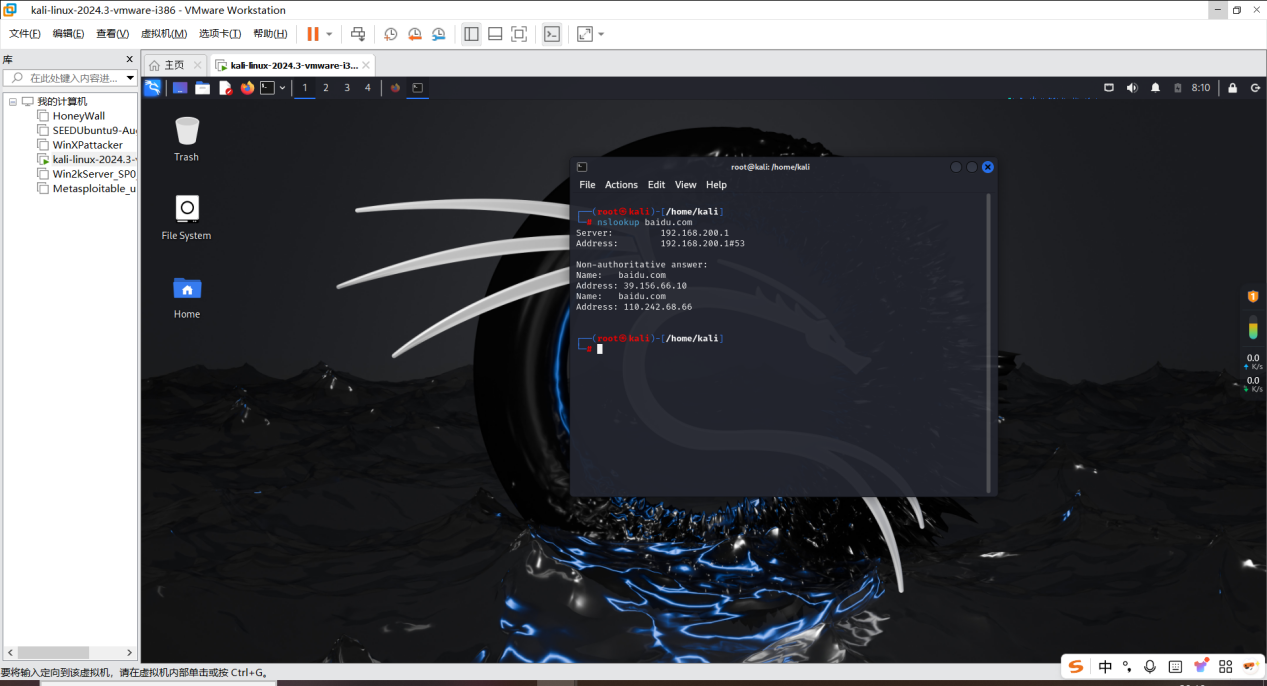This screenshot has width=1267, height=686.
Task: Launch Firefox from the Kali panel
Action: (x=247, y=88)
